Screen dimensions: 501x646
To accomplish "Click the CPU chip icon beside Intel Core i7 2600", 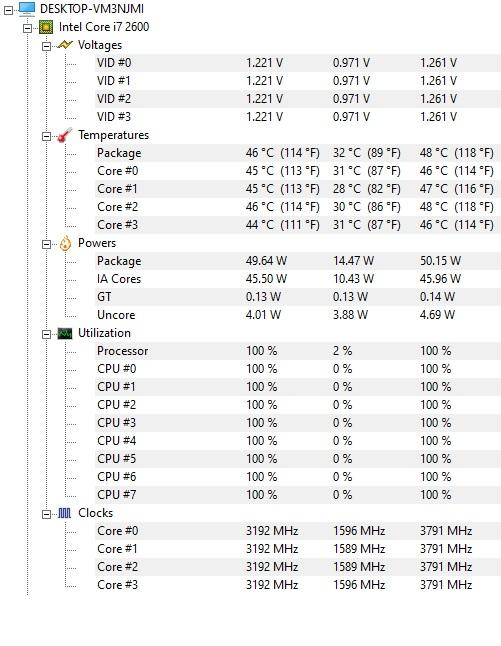I will (x=46, y=28).
